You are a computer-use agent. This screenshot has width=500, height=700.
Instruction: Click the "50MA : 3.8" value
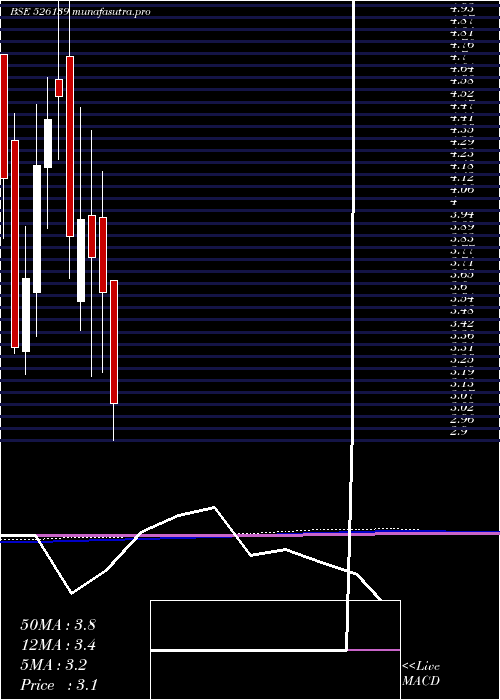[58, 625]
